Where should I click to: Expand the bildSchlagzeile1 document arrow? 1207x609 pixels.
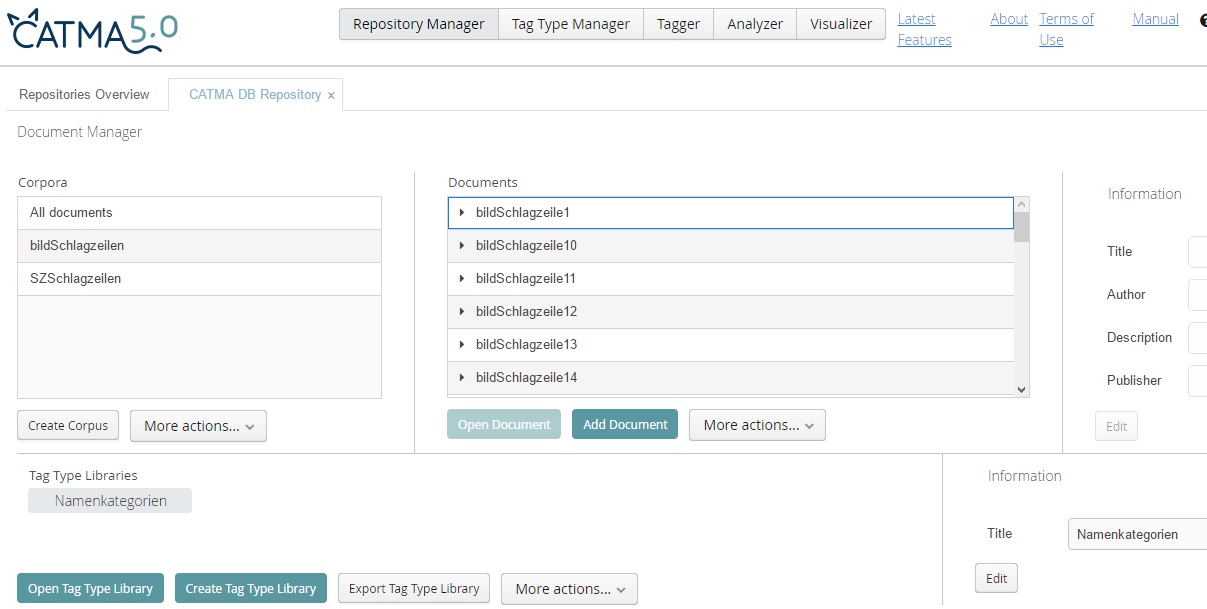pos(462,213)
